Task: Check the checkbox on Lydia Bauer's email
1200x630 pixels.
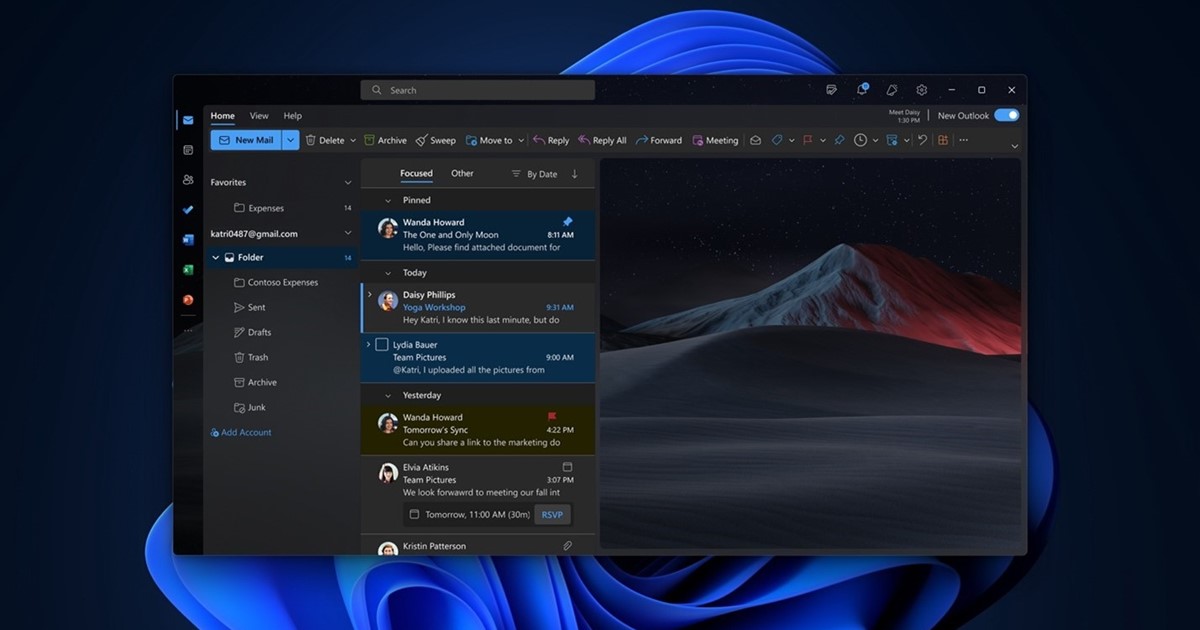Action: 382,344
